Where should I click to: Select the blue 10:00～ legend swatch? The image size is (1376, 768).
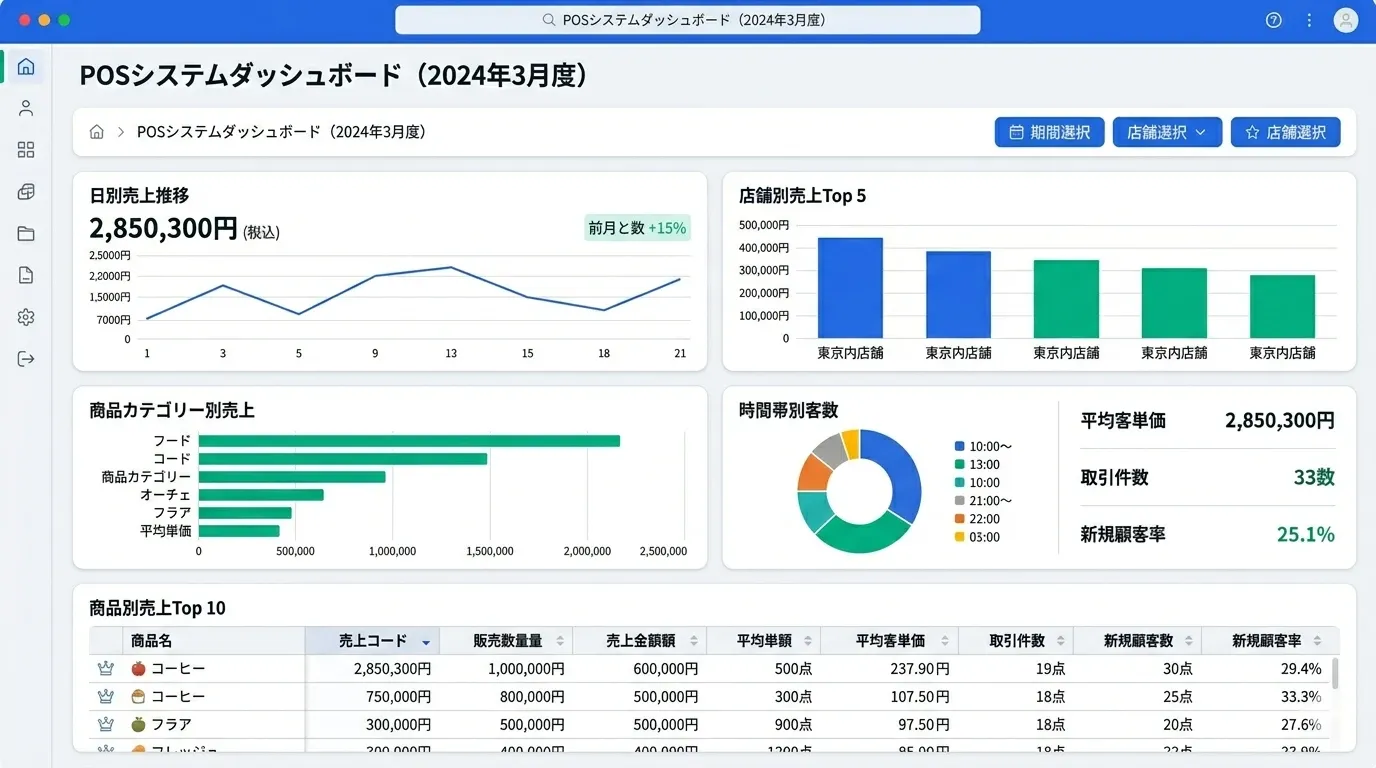[960, 447]
